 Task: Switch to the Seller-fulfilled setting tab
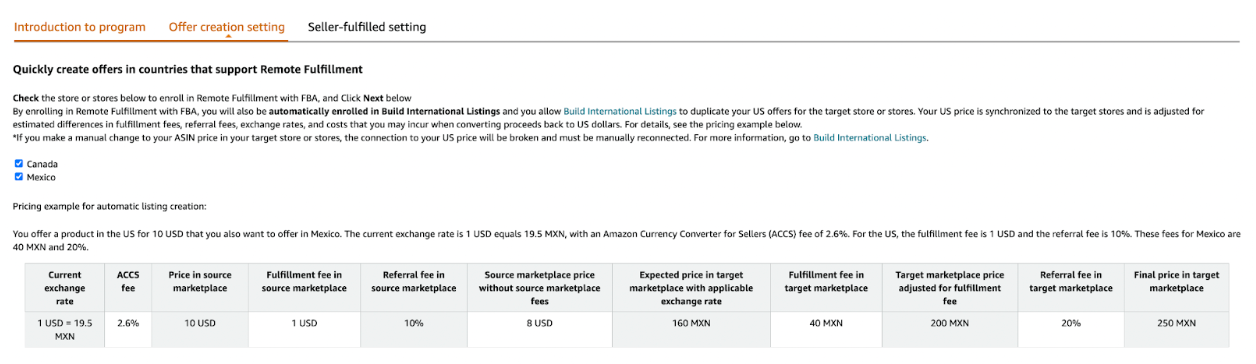367,27
